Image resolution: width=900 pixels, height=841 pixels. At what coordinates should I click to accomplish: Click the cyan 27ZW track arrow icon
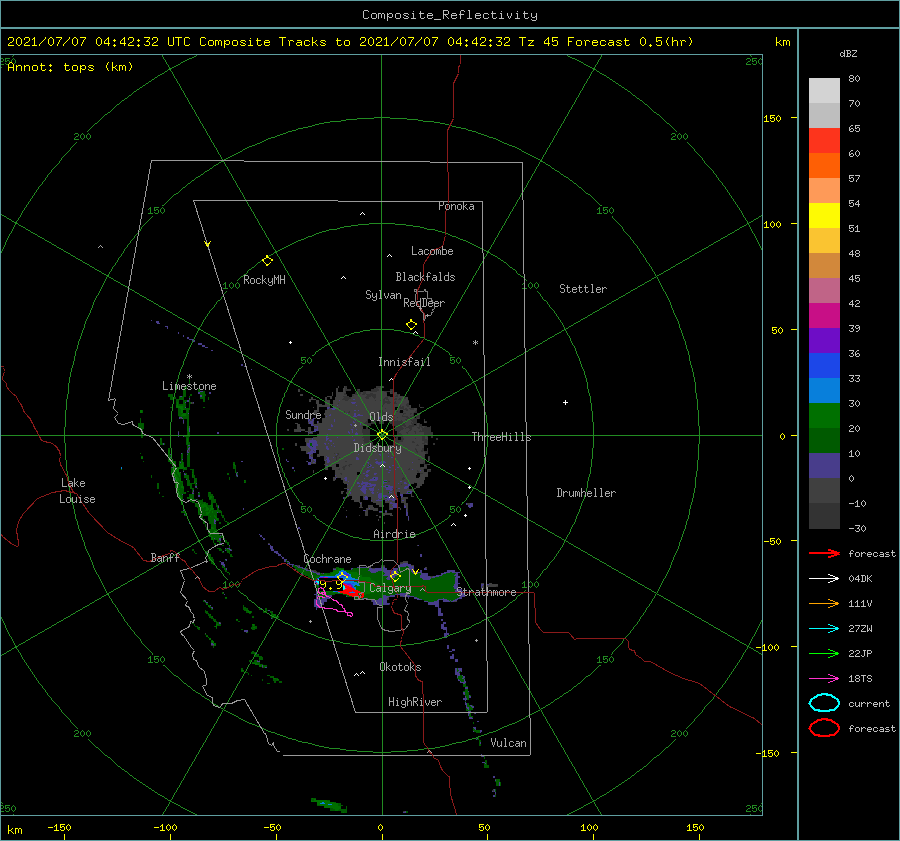tap(824, 629)
